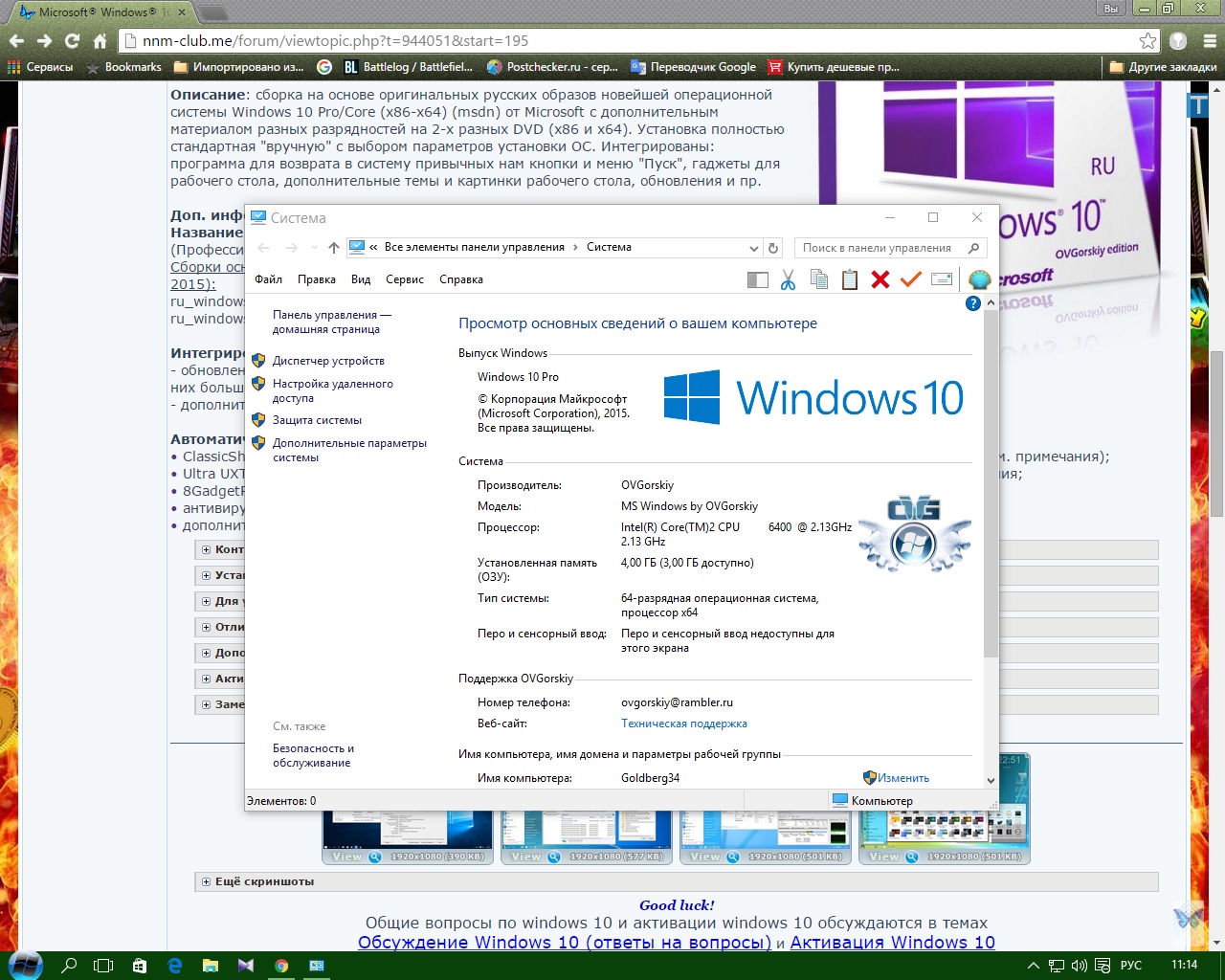Open the Windows Start button
This screenshot has height=980, width=1225.
[25, 966]
